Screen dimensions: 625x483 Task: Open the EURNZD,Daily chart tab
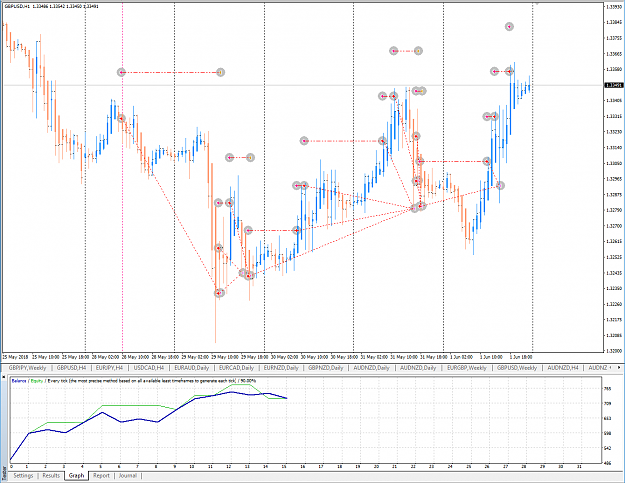pos(281,368)
